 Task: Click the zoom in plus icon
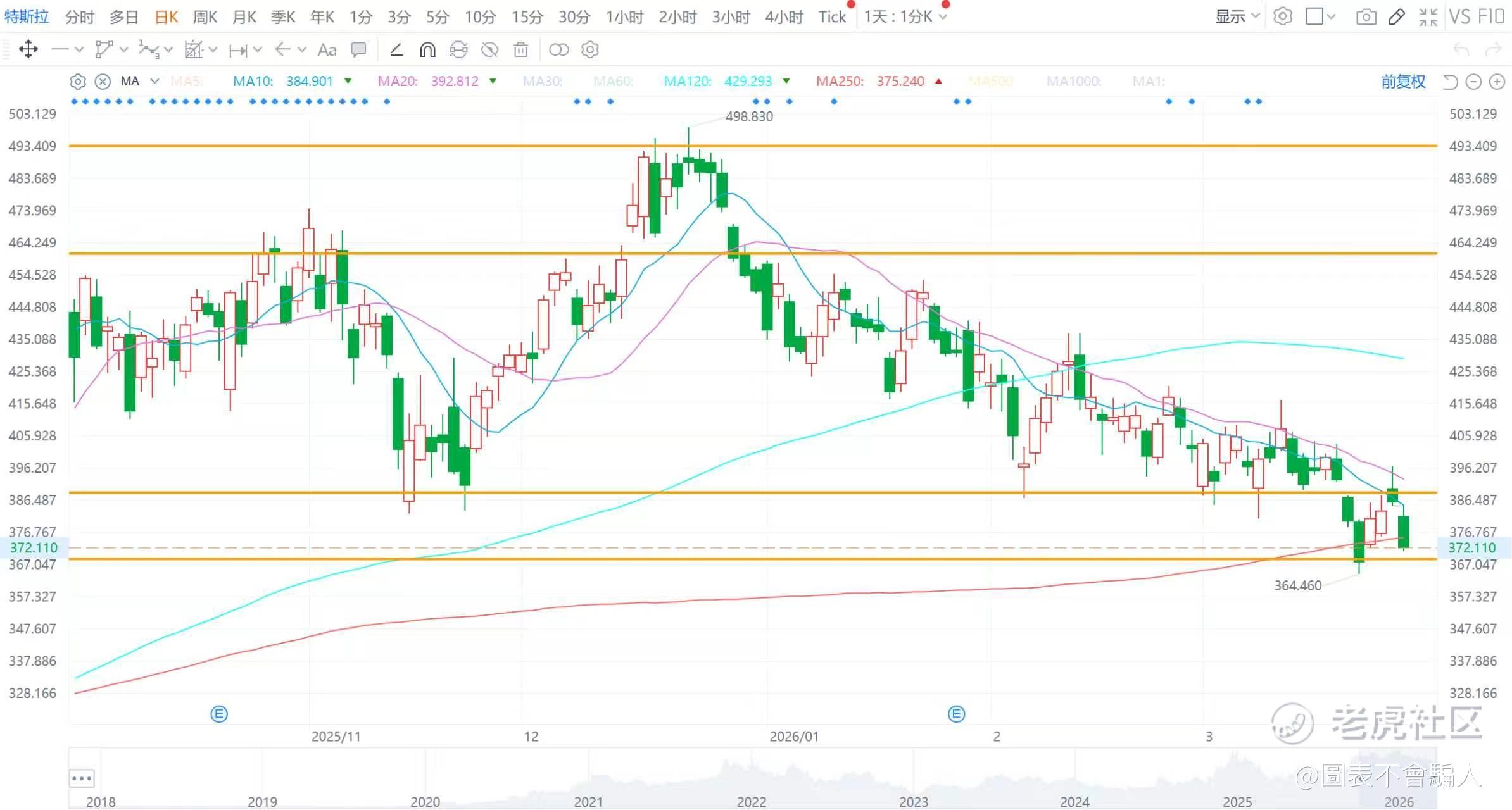(1497, 82)
